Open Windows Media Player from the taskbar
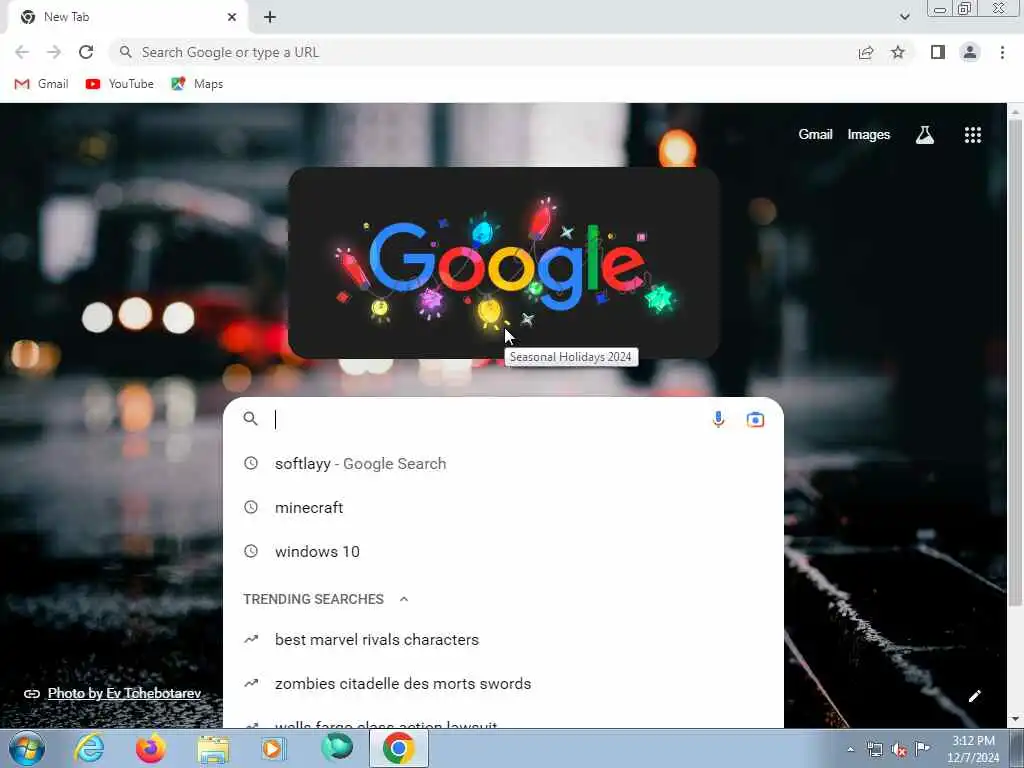1024x768 pixels. click(x=274, y=748)
